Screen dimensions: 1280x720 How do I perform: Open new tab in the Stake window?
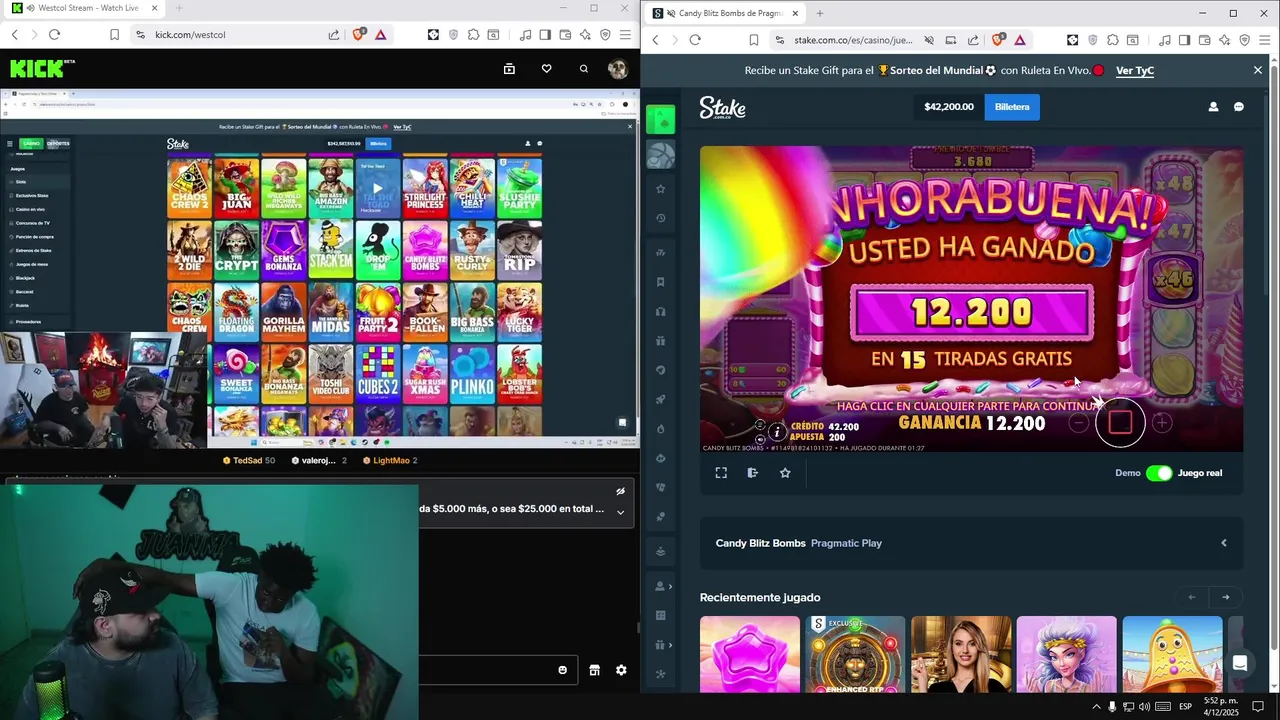[x=820, y=13]
